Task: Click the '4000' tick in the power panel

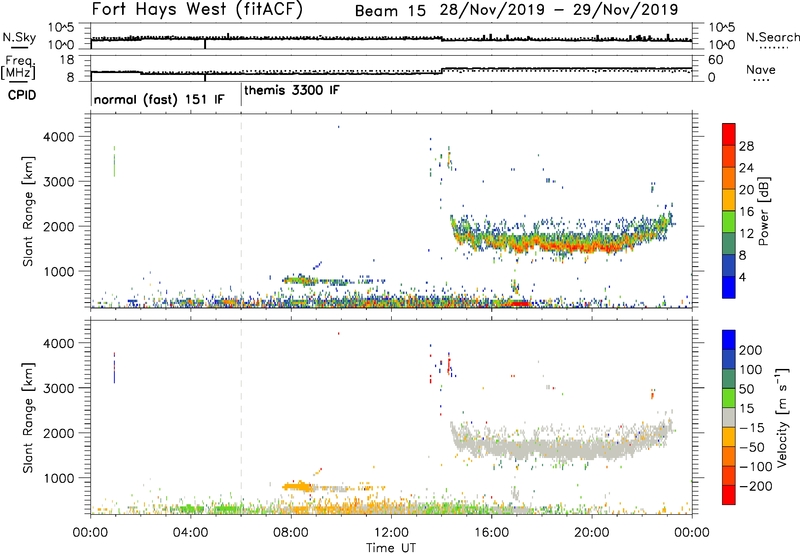Action: click(59, 137)
